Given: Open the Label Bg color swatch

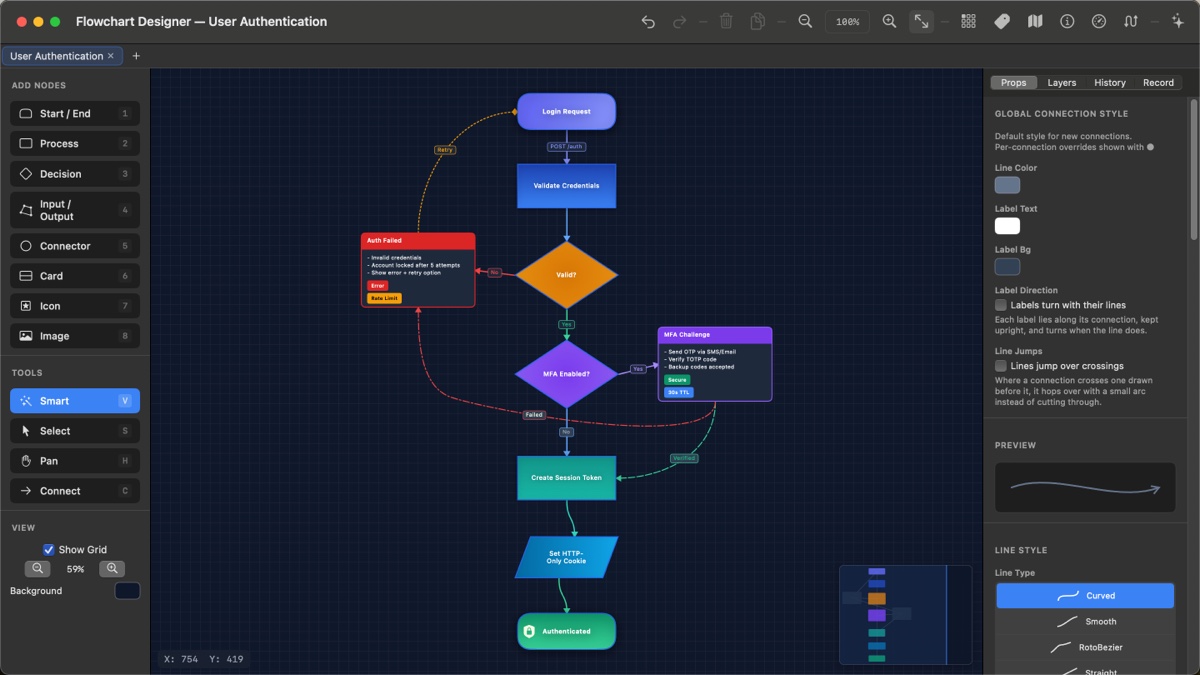Looking at the screenshot, I should pyautogui.click(x=1007, y=267).
